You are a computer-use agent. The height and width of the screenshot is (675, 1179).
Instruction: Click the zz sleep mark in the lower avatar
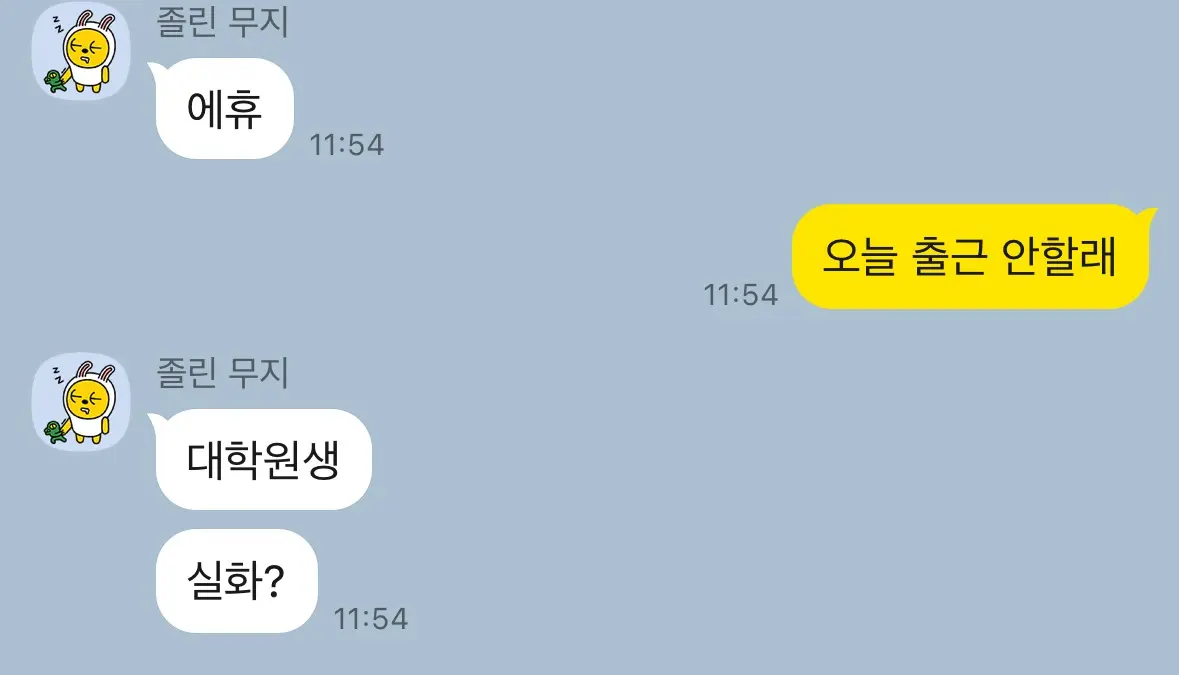point(58,374)
